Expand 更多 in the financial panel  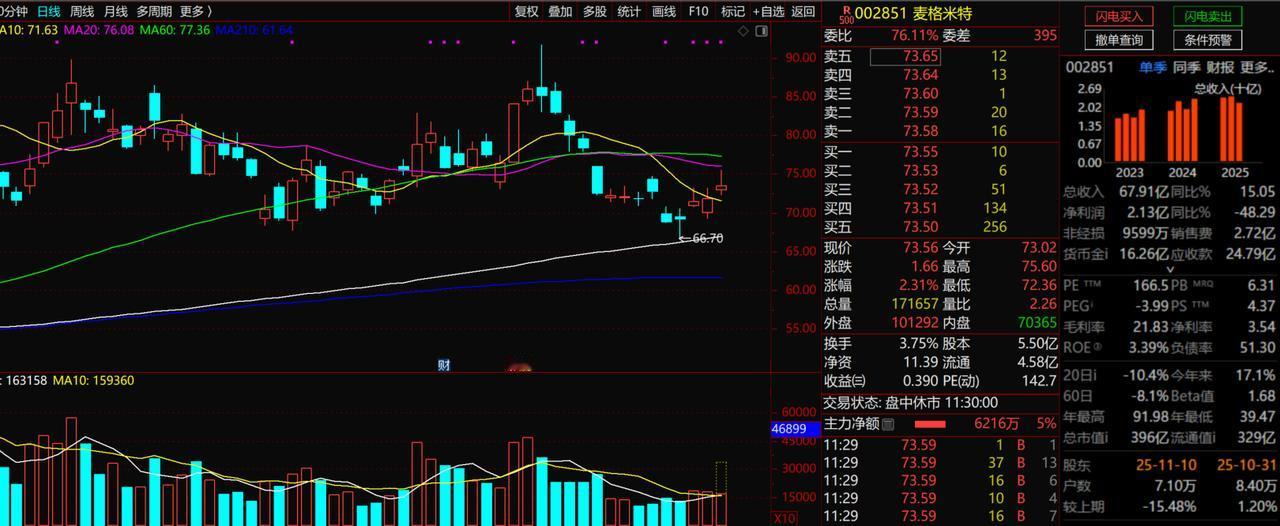tap(1257, 68)
